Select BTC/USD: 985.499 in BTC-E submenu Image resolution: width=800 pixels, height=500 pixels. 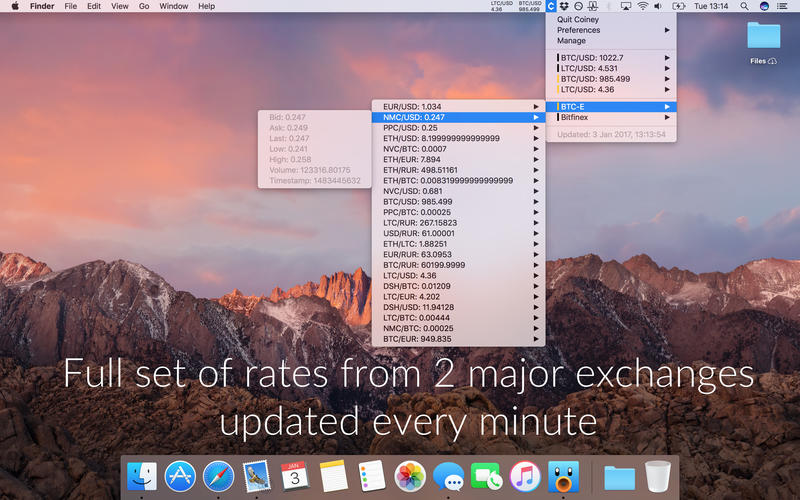pos(458,202)
